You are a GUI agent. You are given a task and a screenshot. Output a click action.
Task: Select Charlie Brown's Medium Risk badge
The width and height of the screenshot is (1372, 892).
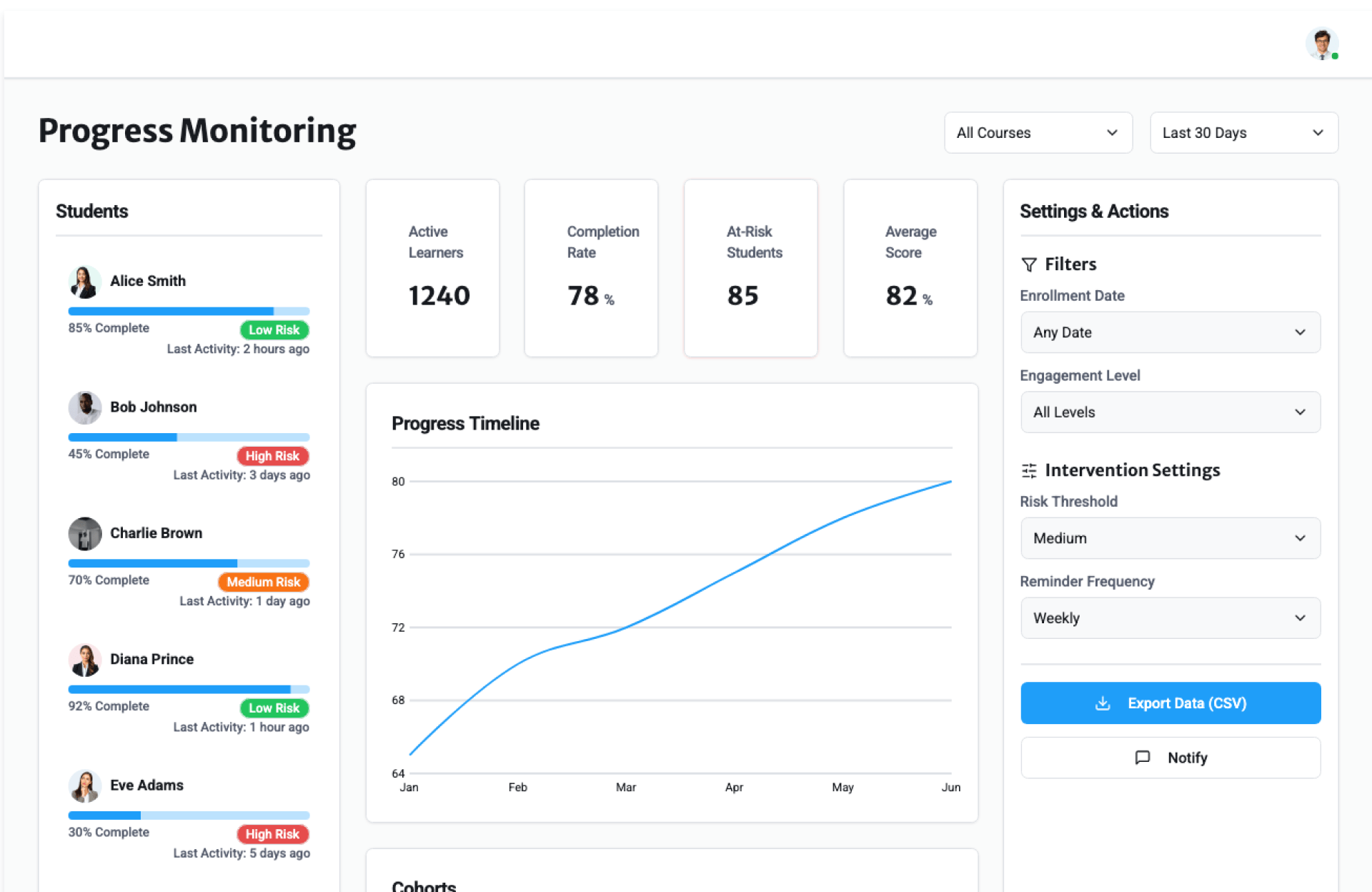tap(263, 582)
